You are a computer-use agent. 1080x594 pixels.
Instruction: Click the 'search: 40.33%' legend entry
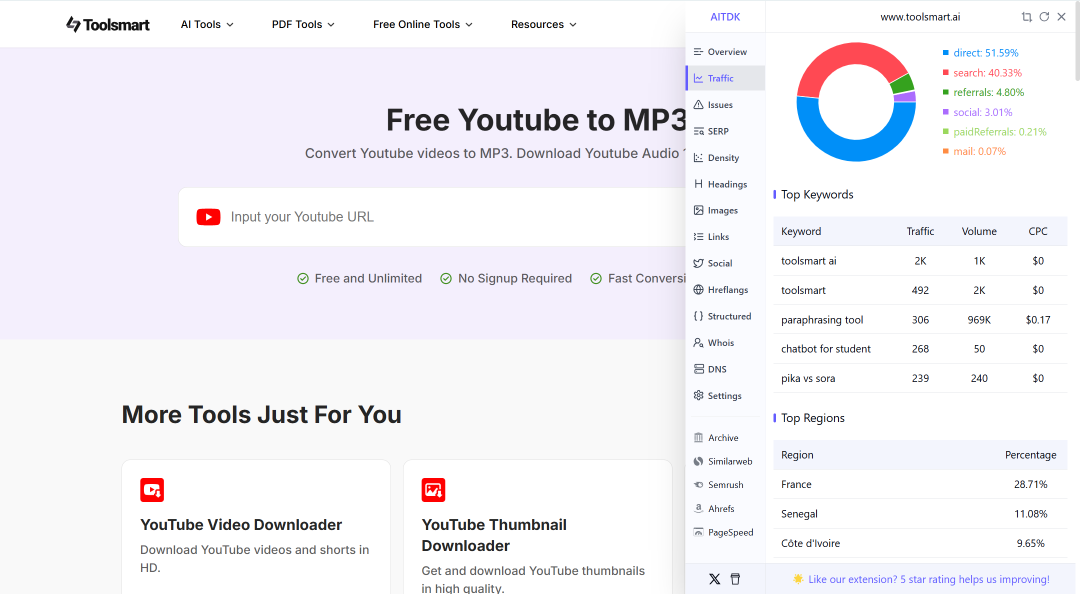[x=983, y=72]
